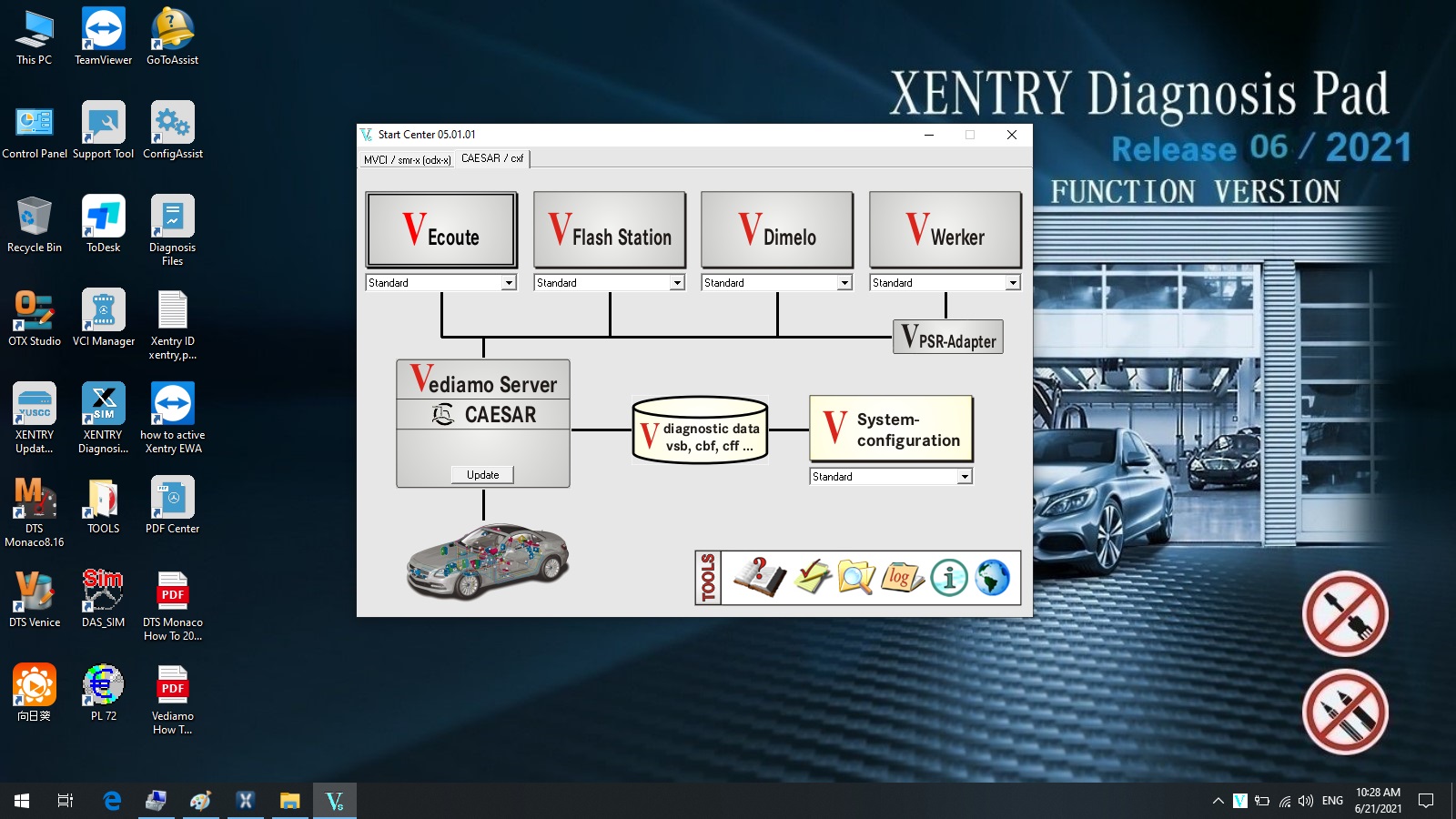Open DAS_SIM desktop shortcut

104,600
